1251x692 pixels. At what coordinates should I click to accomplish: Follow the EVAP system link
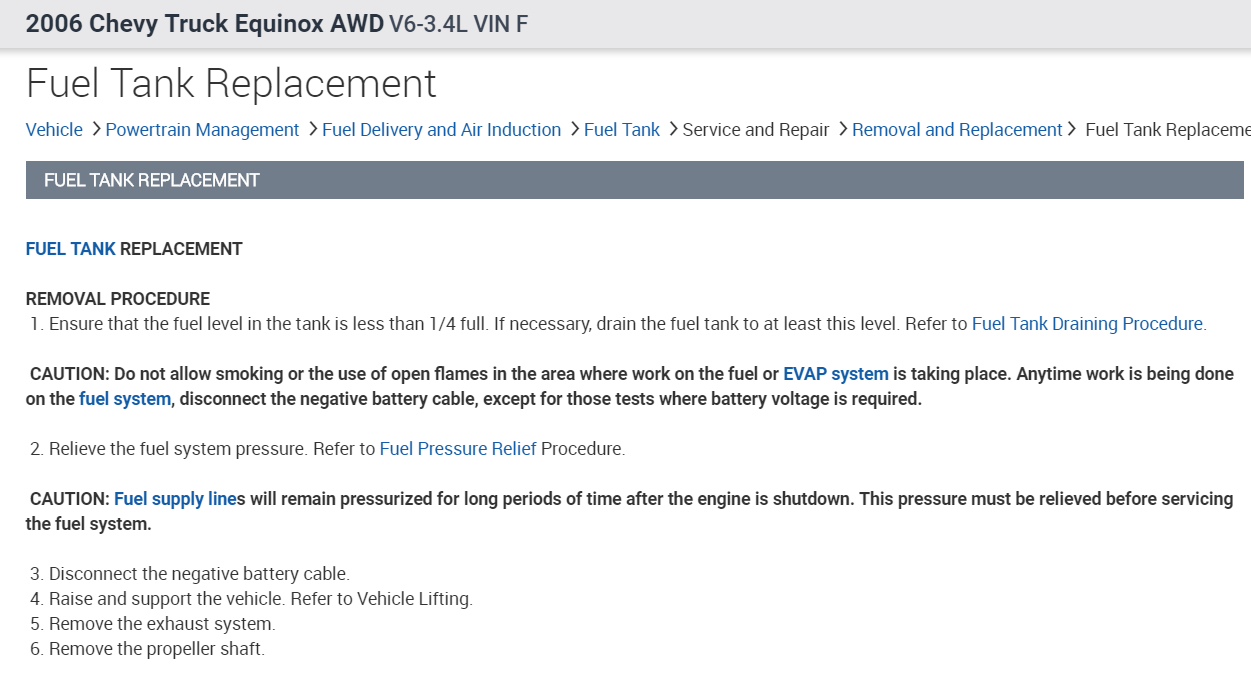click(x=836, y=374)
